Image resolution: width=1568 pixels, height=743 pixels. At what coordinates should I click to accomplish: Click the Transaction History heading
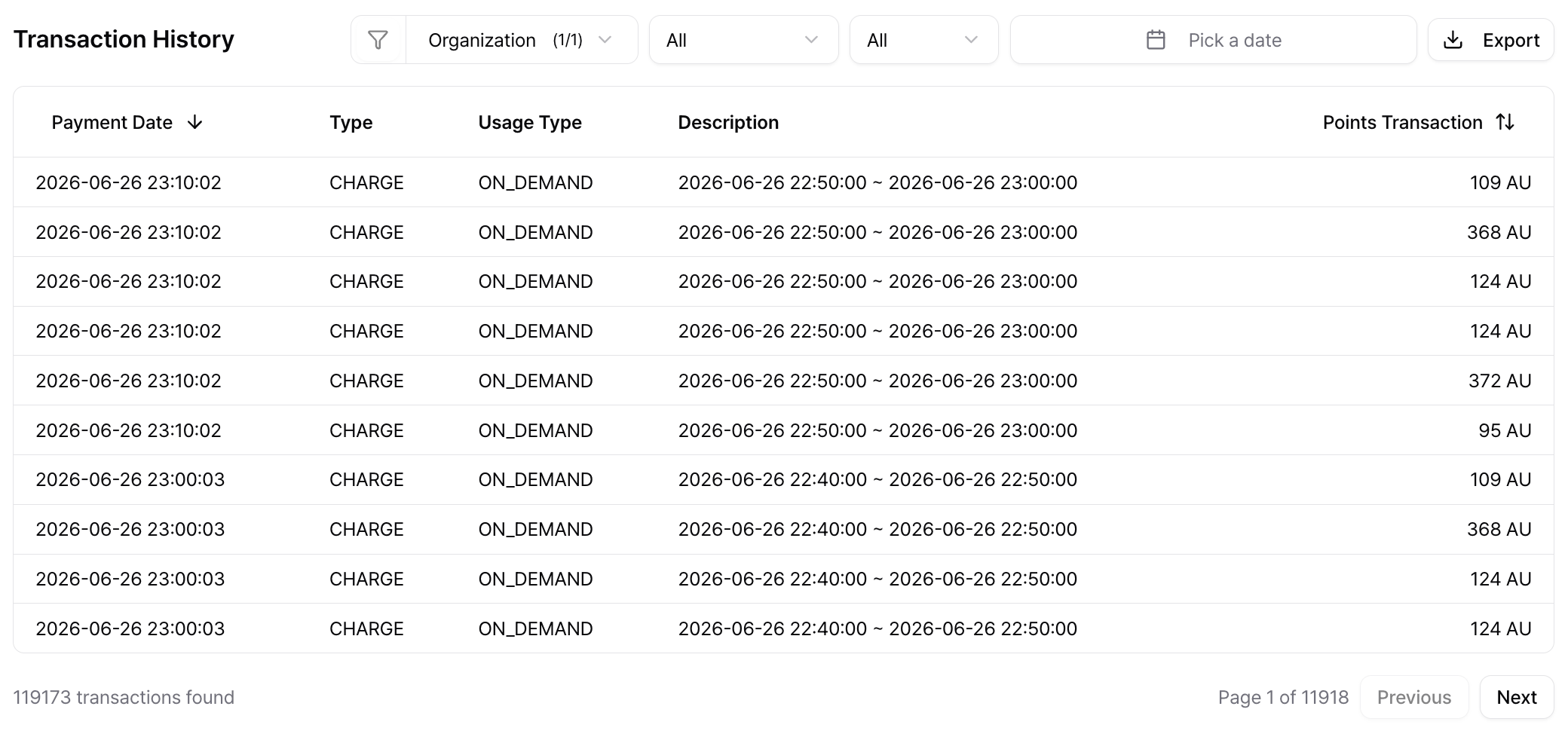point(124,39)
